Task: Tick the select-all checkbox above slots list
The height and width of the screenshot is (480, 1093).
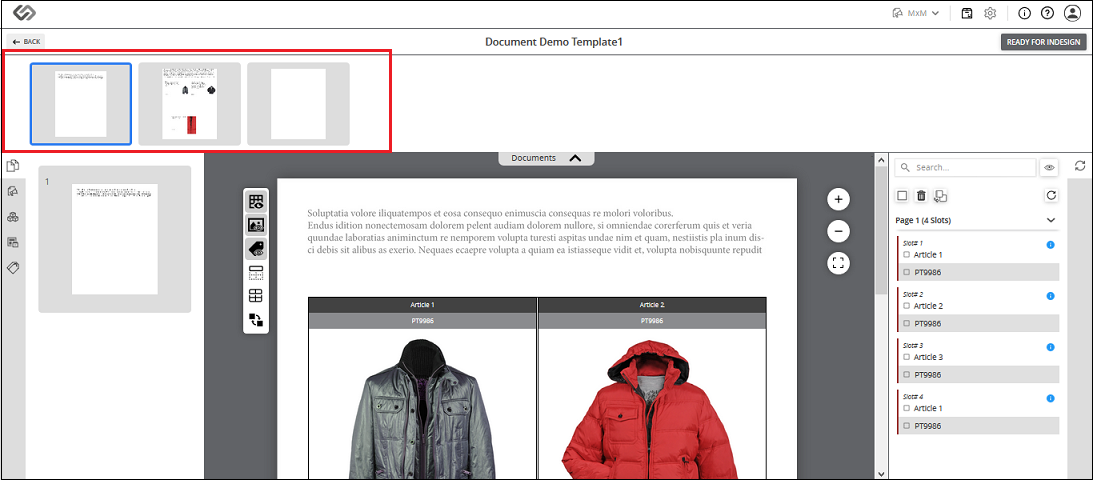Action: pos(902,196)
